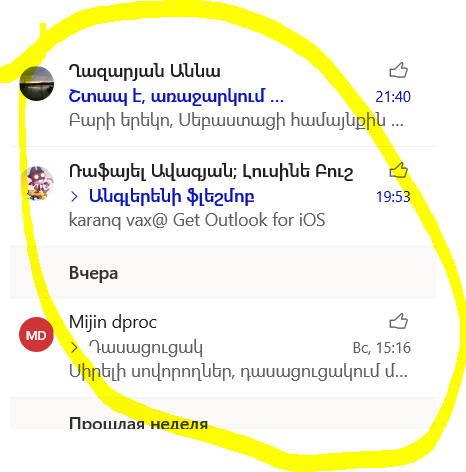Like the email from Ղազարյան Աննա

click(399, 70)
